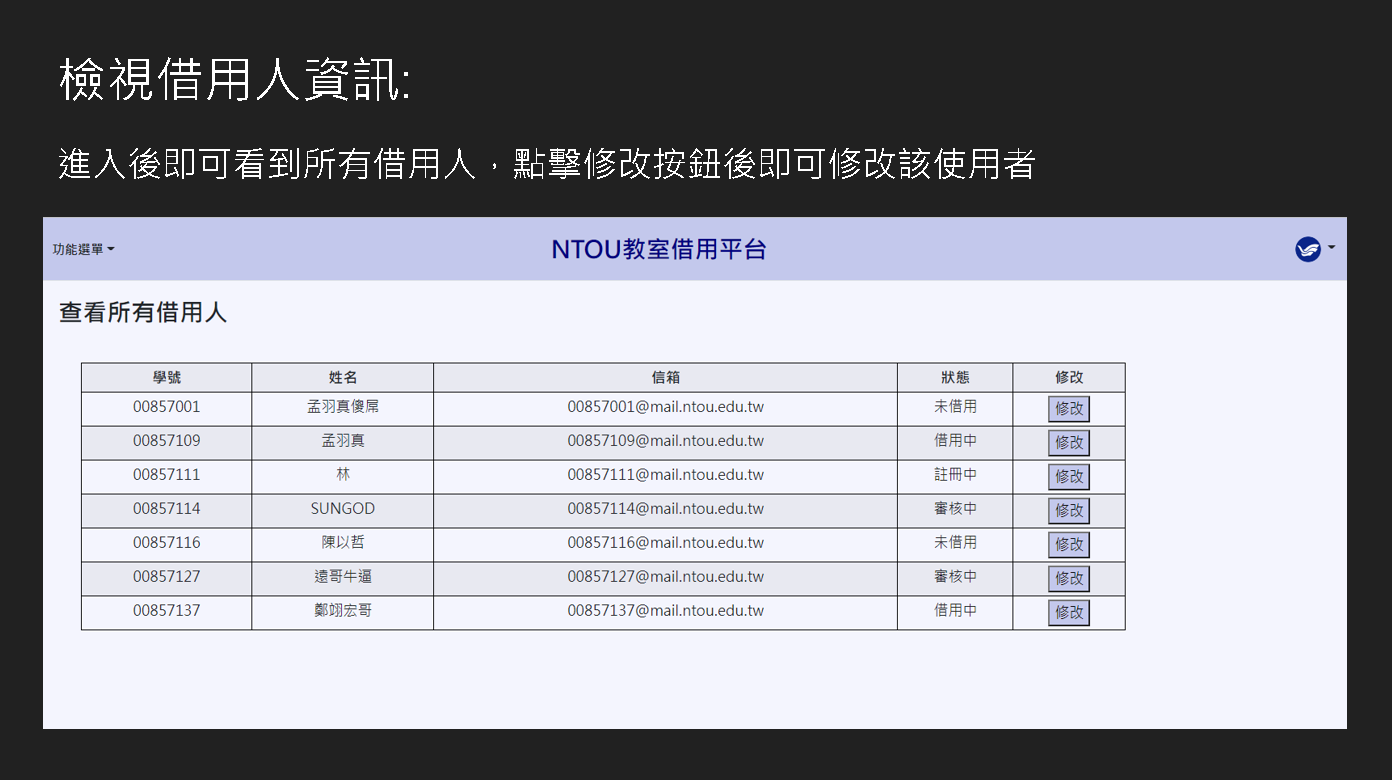Click the 狀態 column header
Viewport: 1392px width, 780px height.
pyautogui.click(x=955, y=377)
